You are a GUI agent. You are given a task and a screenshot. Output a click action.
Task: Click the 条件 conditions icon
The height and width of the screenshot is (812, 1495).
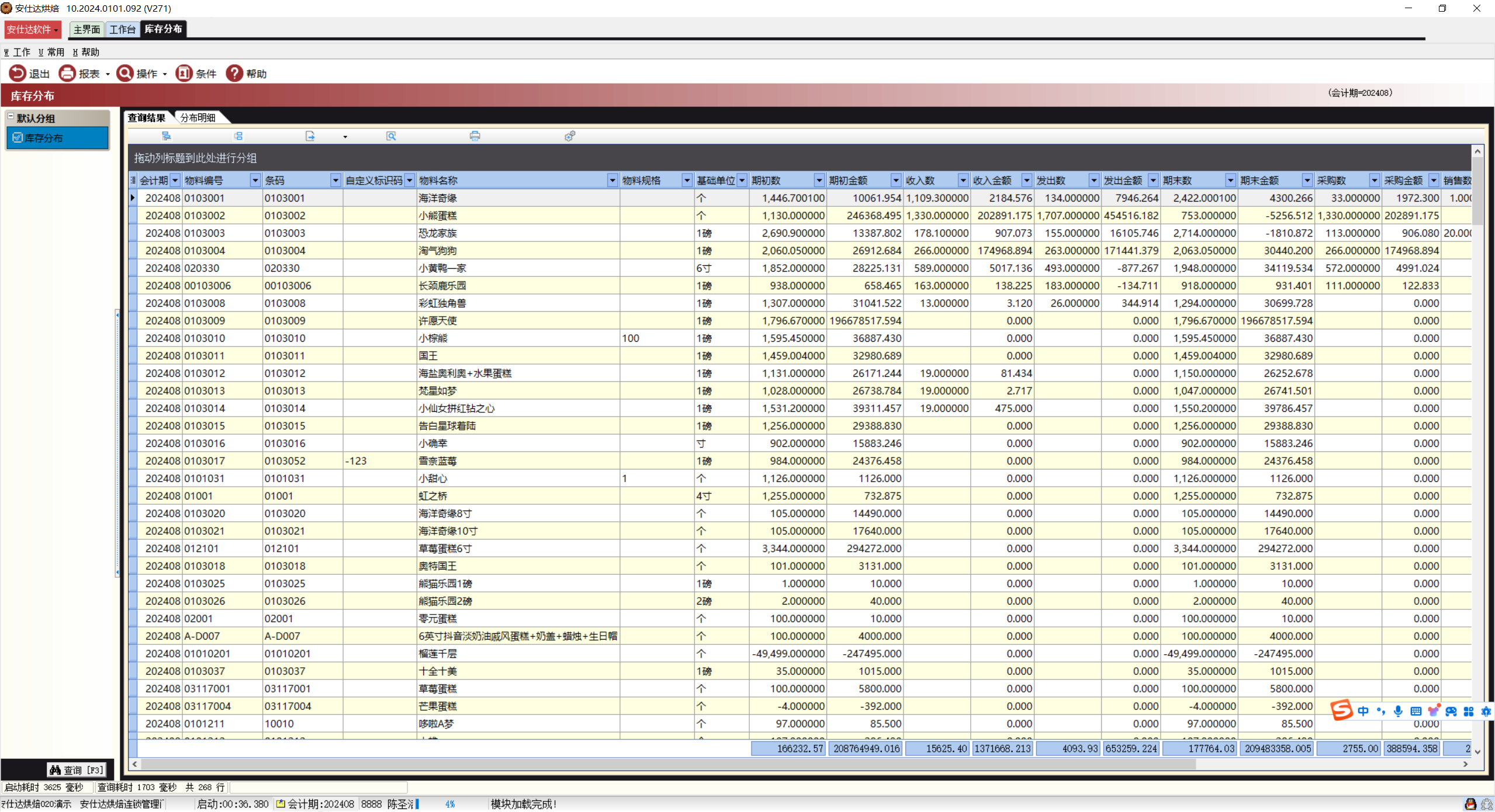(x=184, y=74)
